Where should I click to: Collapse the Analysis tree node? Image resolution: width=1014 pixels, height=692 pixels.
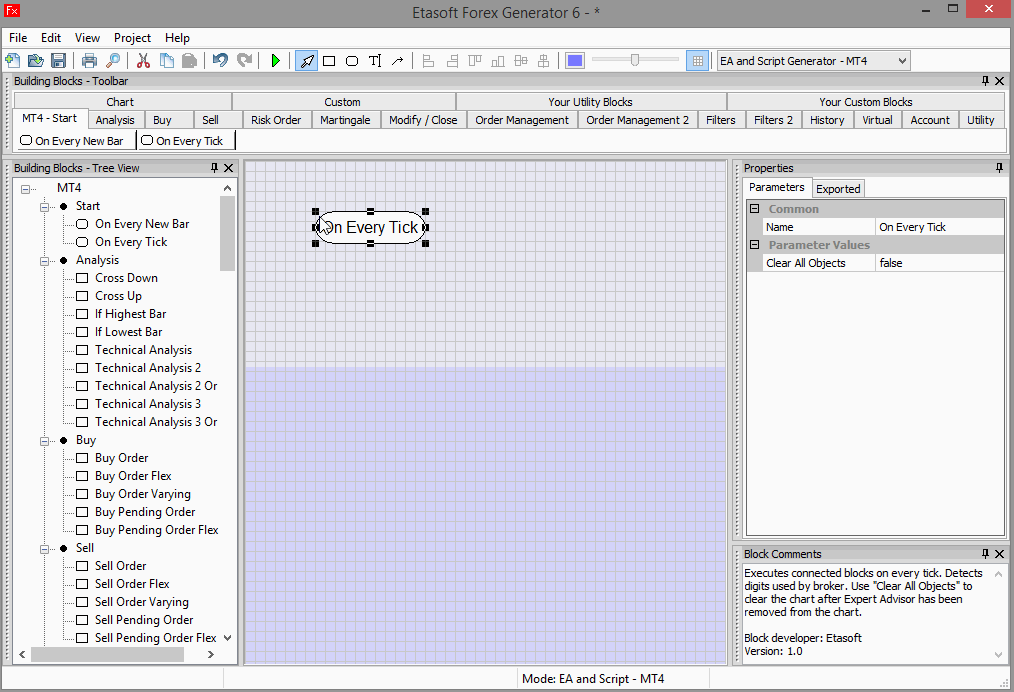pyautogui.click(x=45, y=260)
